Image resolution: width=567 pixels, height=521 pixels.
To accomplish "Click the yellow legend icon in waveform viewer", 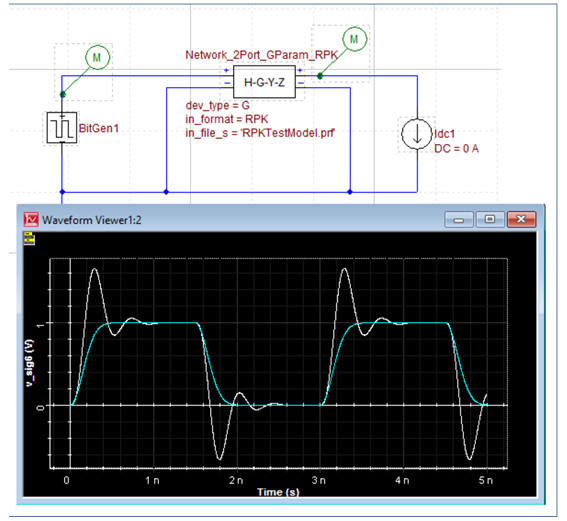I will (29, 238).
